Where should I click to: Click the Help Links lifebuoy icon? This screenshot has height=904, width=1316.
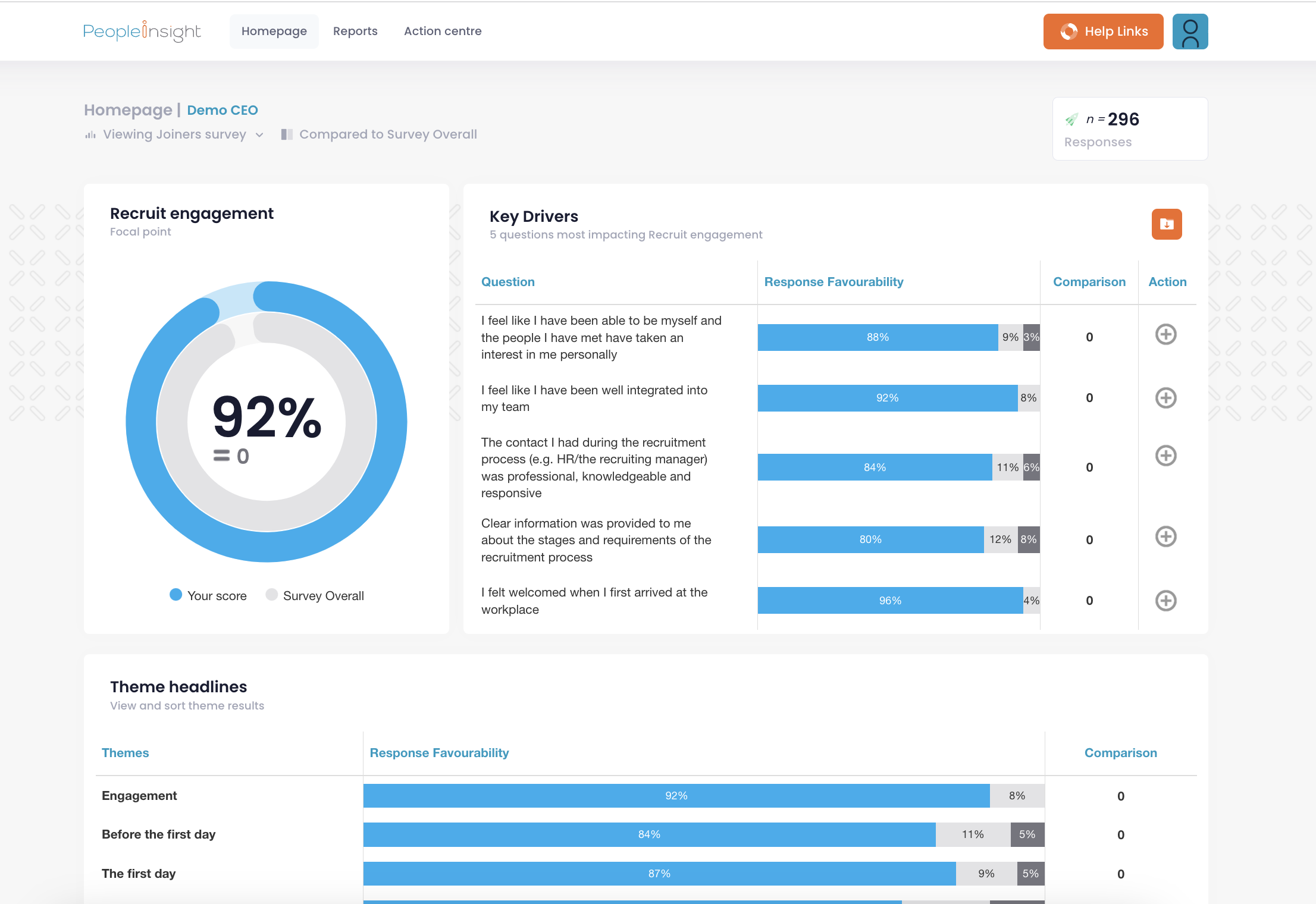[1069, 32]
